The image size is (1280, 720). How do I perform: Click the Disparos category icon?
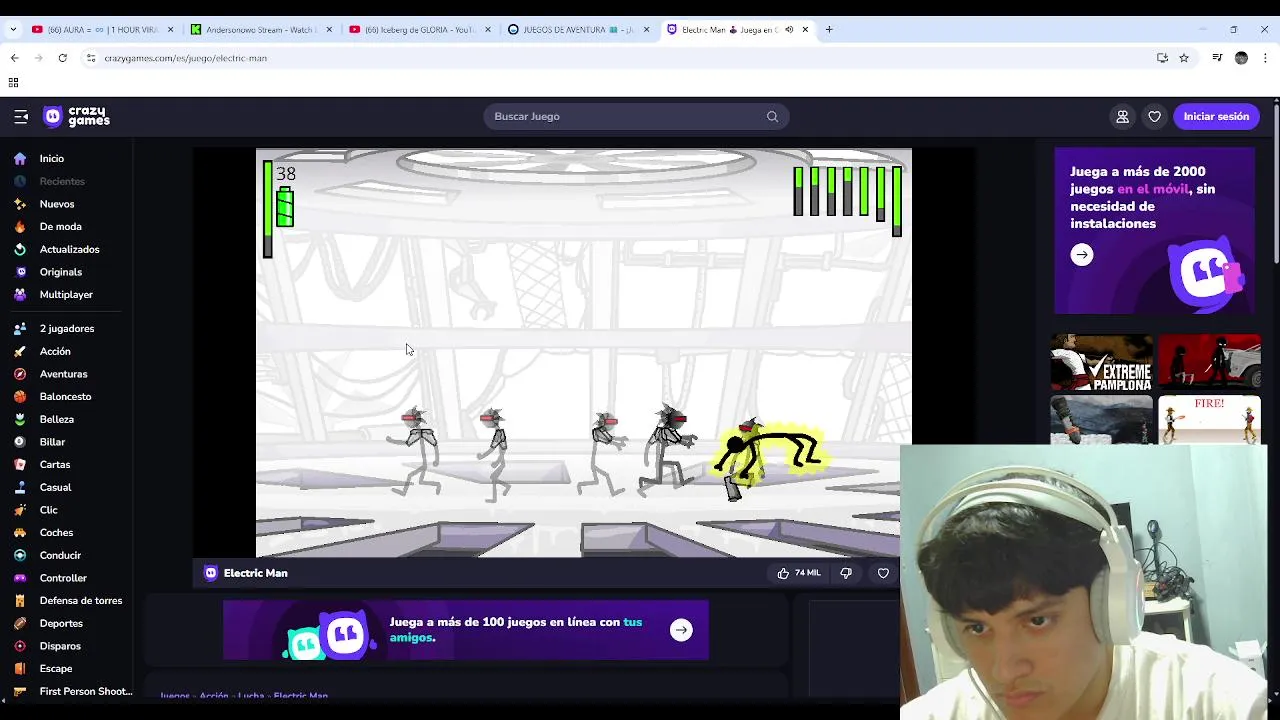[x=20, y=646]
